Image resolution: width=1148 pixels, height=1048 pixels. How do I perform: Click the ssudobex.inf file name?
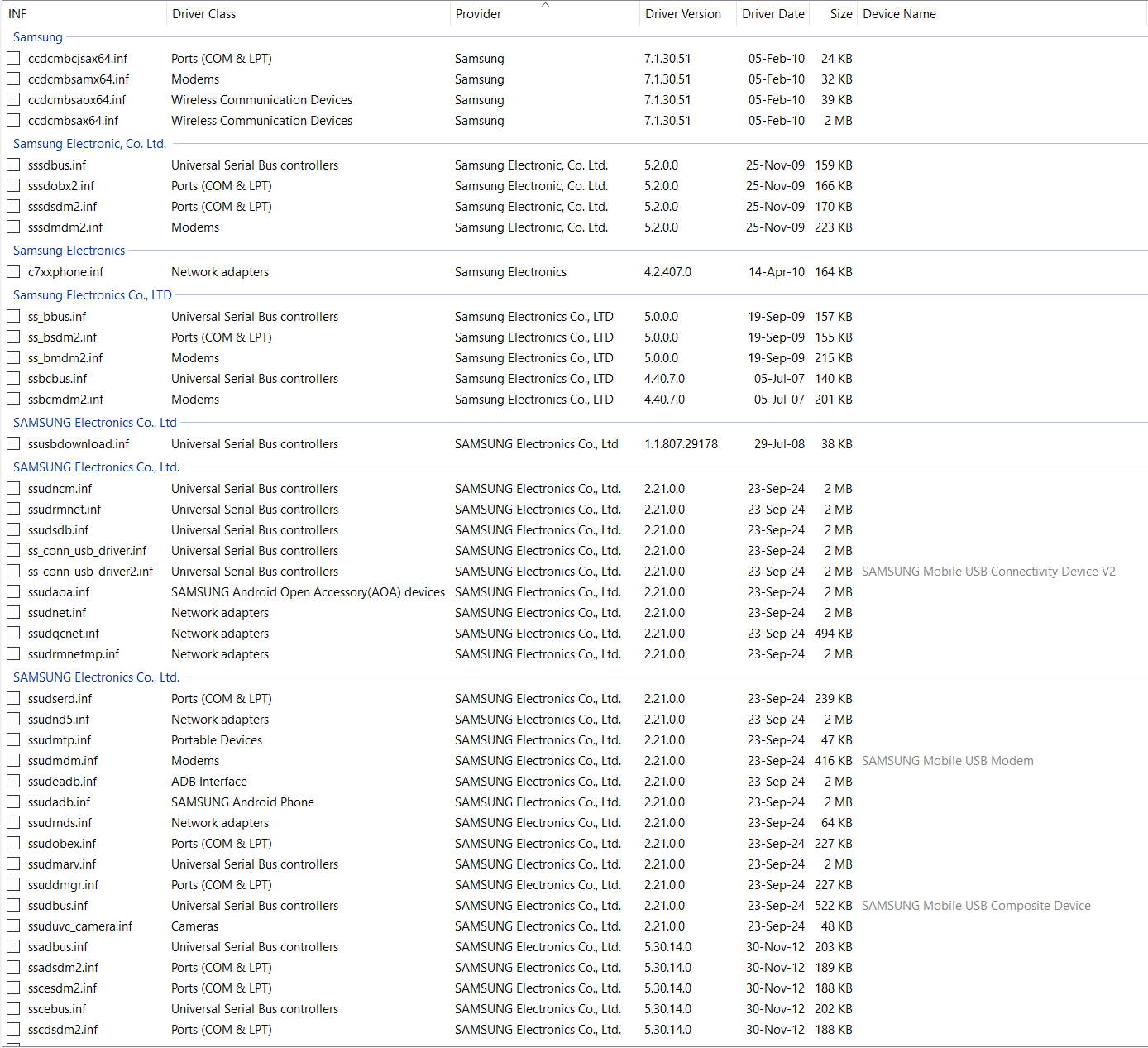click(x=62, y=844)
